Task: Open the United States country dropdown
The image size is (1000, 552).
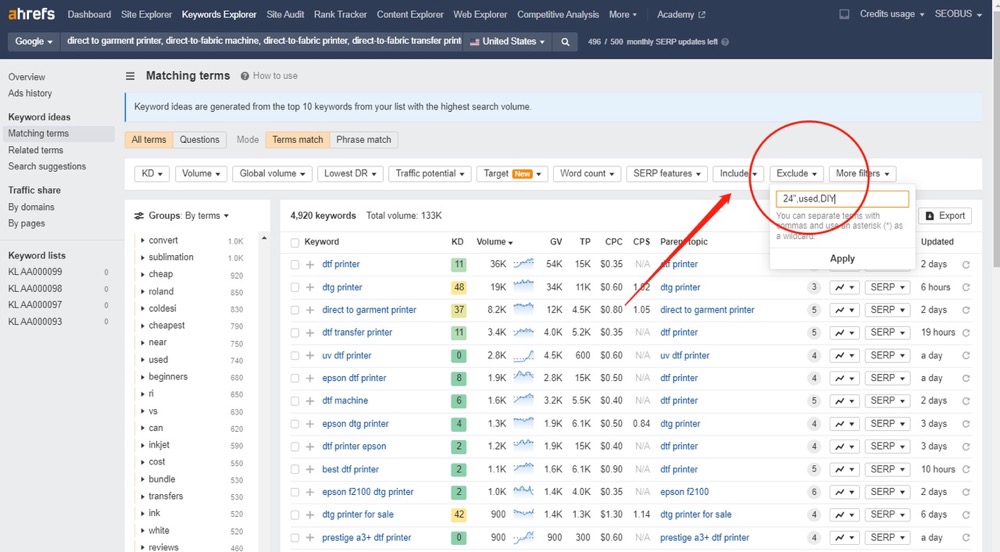Action: [x=507, y=41]
